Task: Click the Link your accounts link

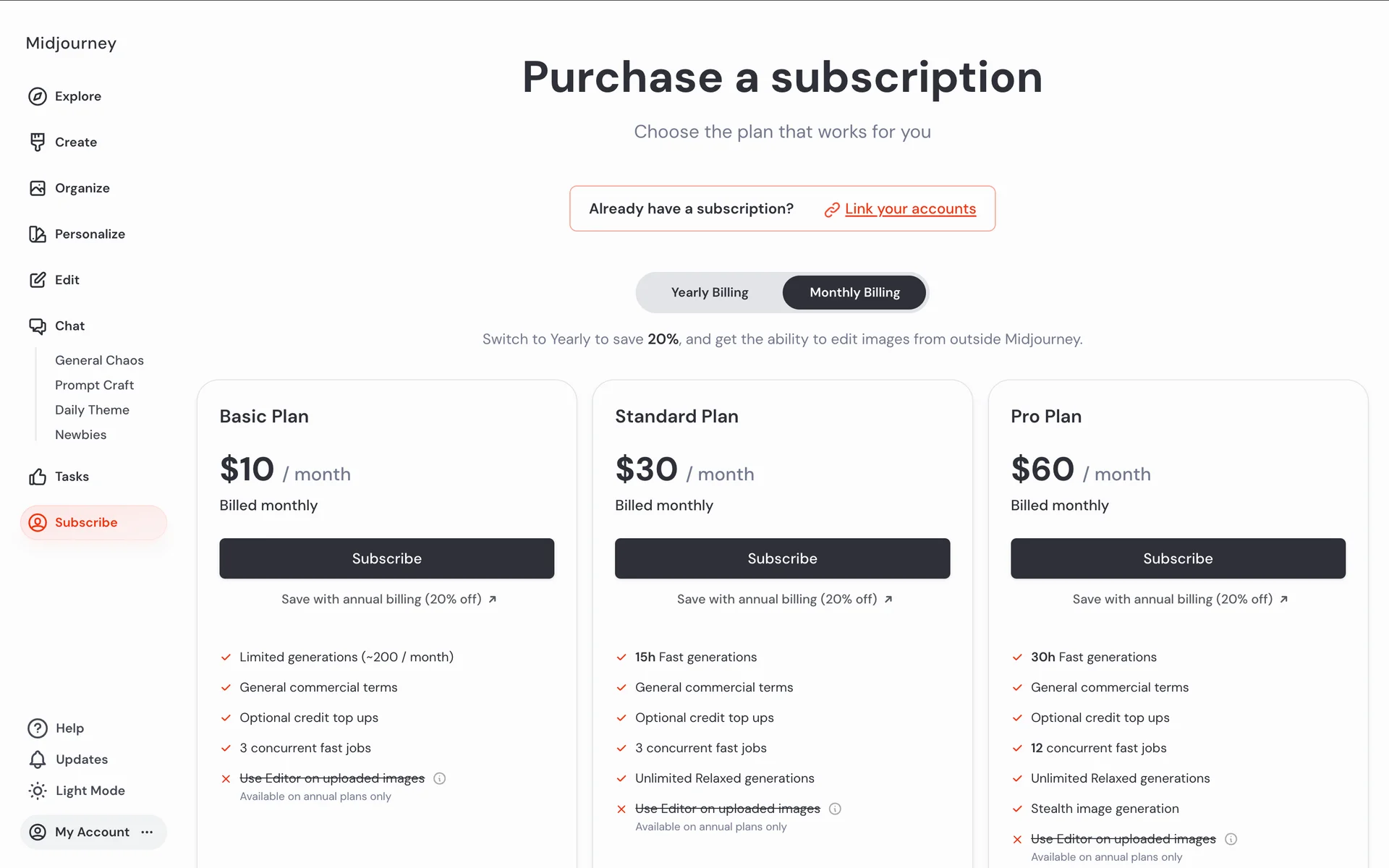Action: [x=909, y=209]
